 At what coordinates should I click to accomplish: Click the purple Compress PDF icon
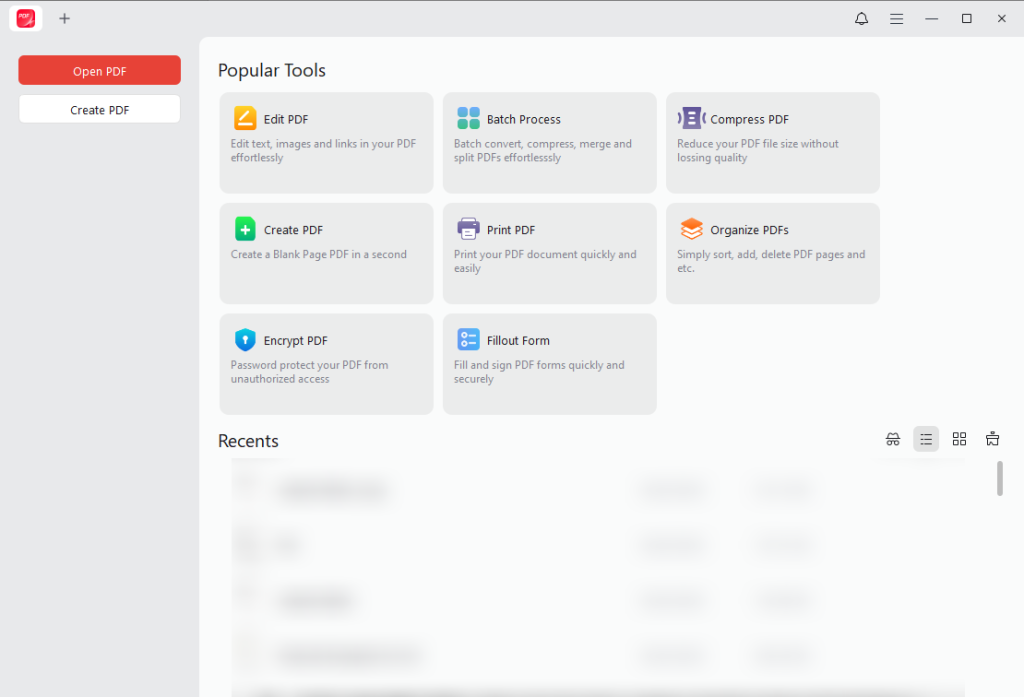[692, 118]
